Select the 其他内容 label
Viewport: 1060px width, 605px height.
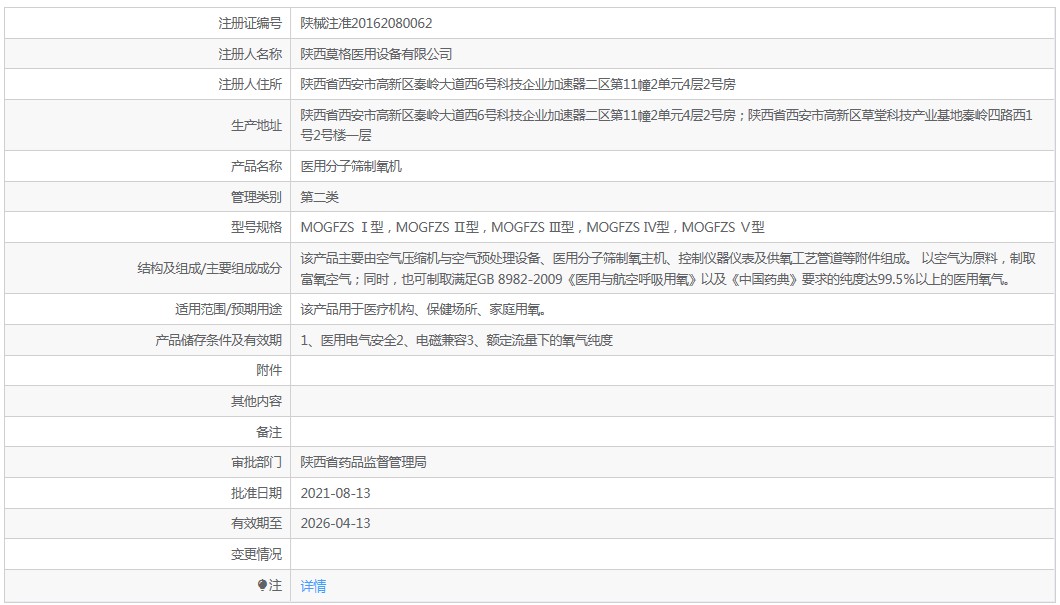256,402
